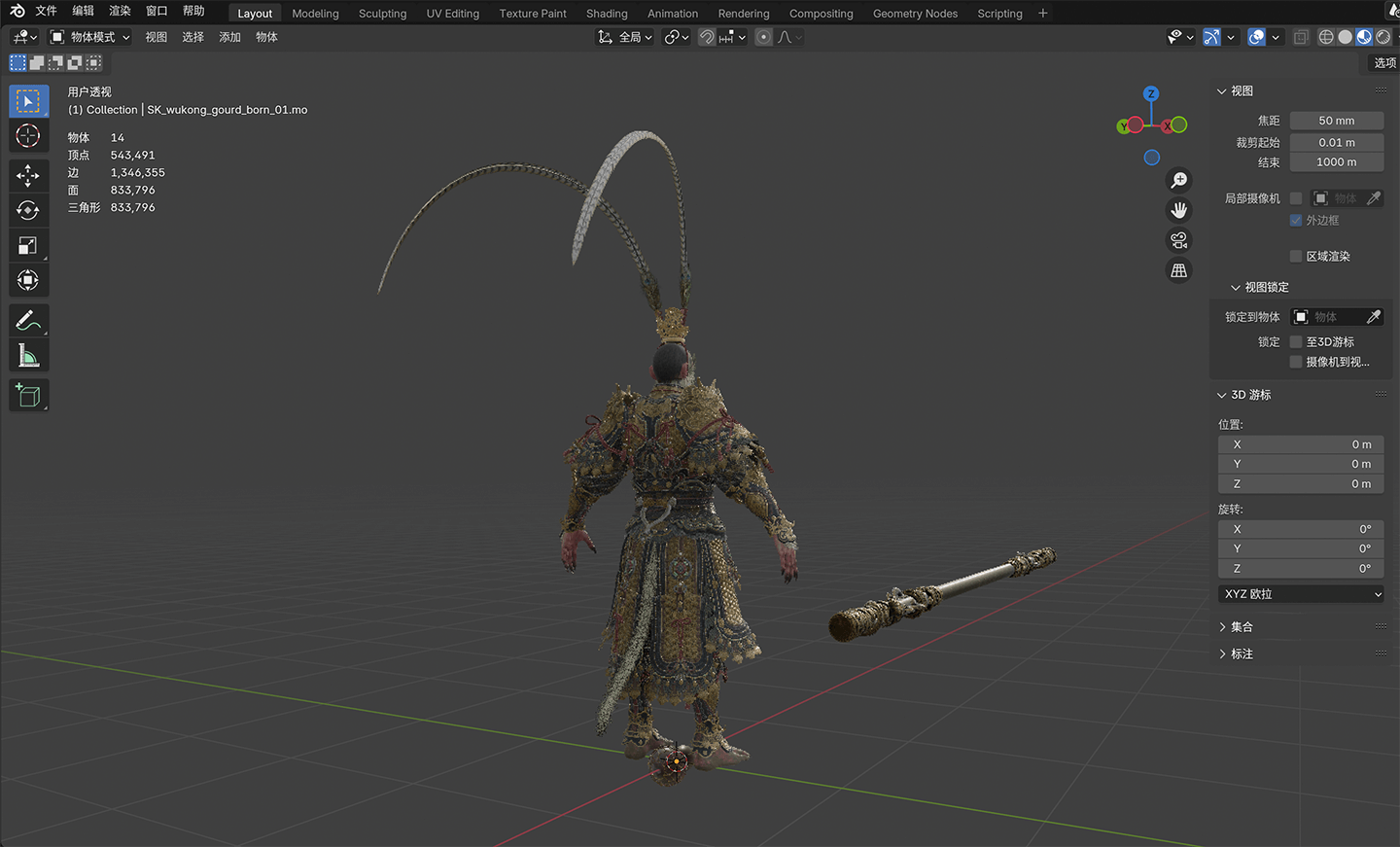Enable the 至3D游标 lock checkbox
1400x847 pixels.
point(1296,342)
